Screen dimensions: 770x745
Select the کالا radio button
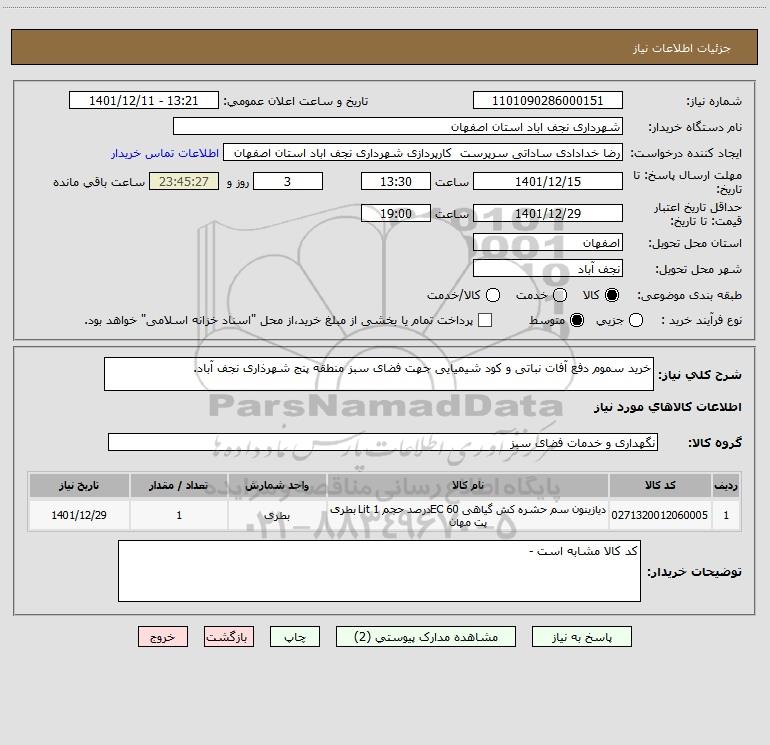[x=612, y=295]
